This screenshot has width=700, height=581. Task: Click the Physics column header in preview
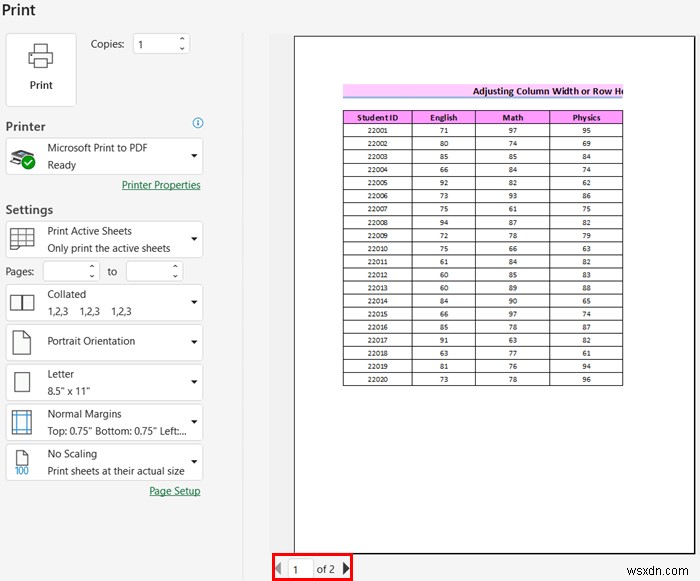click(586, 117)
